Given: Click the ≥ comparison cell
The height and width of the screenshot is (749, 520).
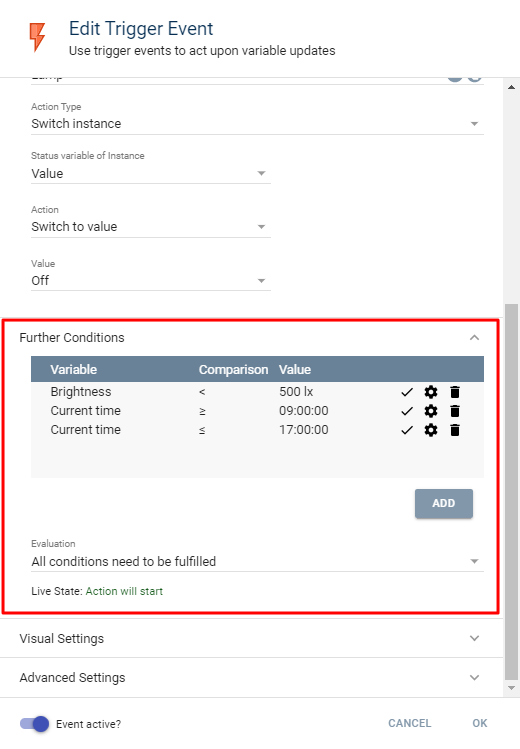Looking at the screenshot, I should (202, 411).
